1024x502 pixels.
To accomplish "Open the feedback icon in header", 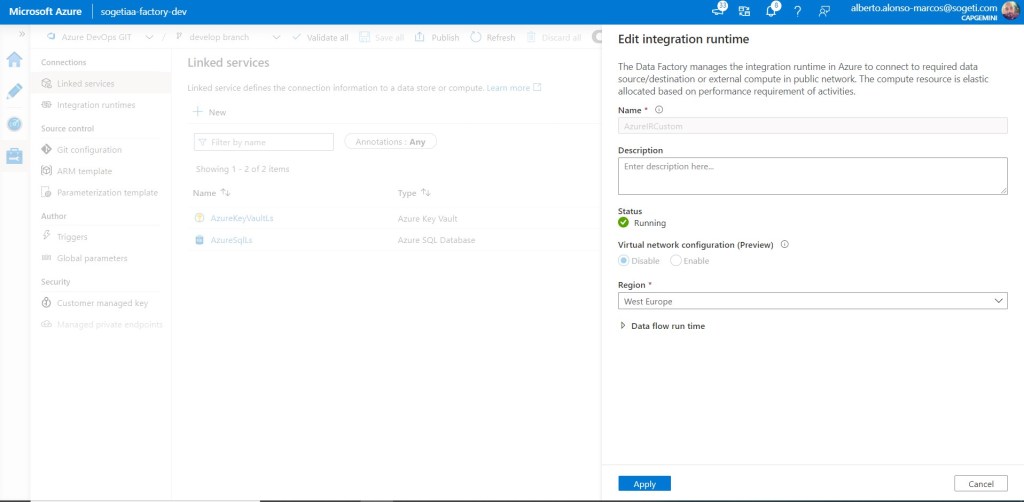I will click(824, 11).
